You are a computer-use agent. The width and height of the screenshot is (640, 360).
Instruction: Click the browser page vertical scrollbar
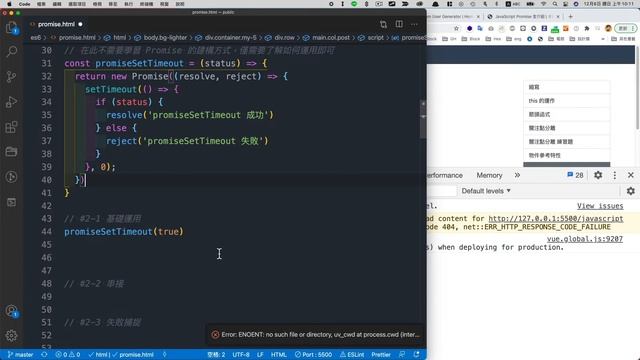pyautogui.click(x=637, y=88)
